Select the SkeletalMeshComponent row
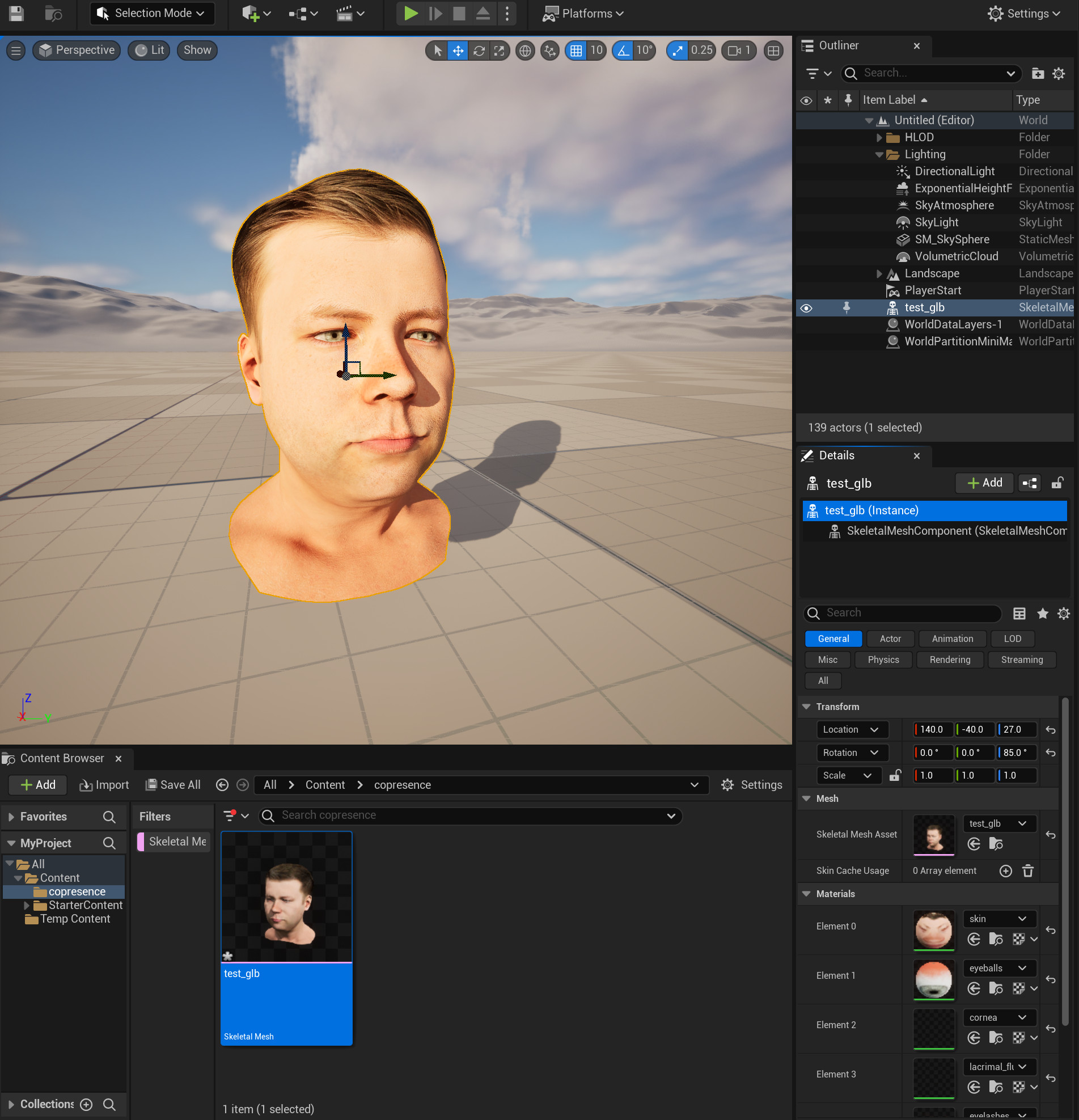This screenshot has width=1079, height=1120. [934, 531]
